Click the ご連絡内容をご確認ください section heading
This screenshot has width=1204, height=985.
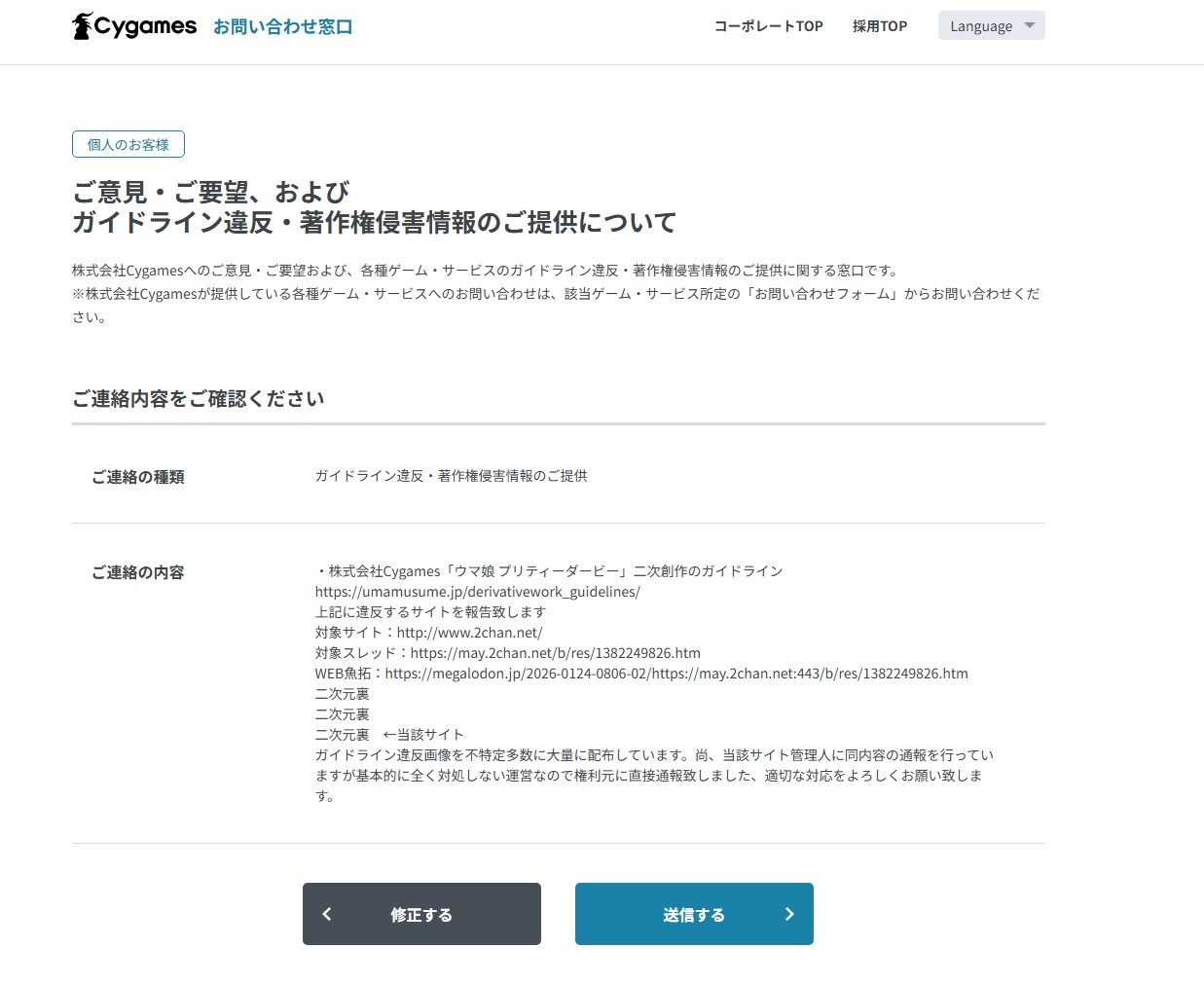pyautogui.click(x=198, y=399)
